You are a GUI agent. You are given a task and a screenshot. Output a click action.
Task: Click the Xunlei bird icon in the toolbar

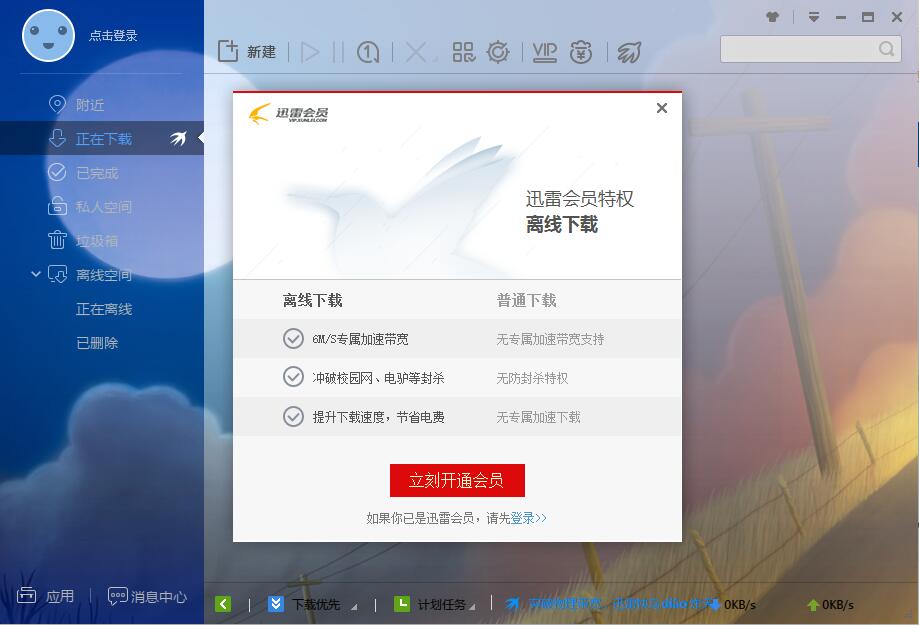629,52
